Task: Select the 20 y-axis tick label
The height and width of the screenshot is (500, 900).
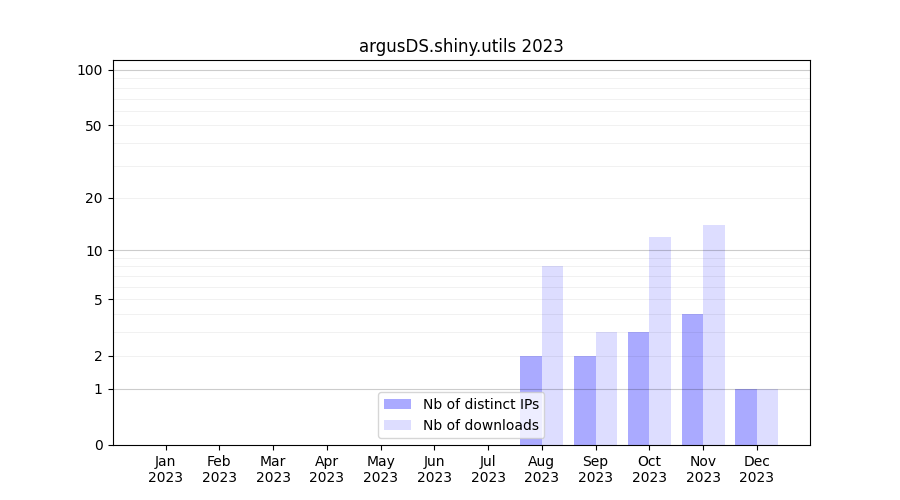Action: pos(94,198)
